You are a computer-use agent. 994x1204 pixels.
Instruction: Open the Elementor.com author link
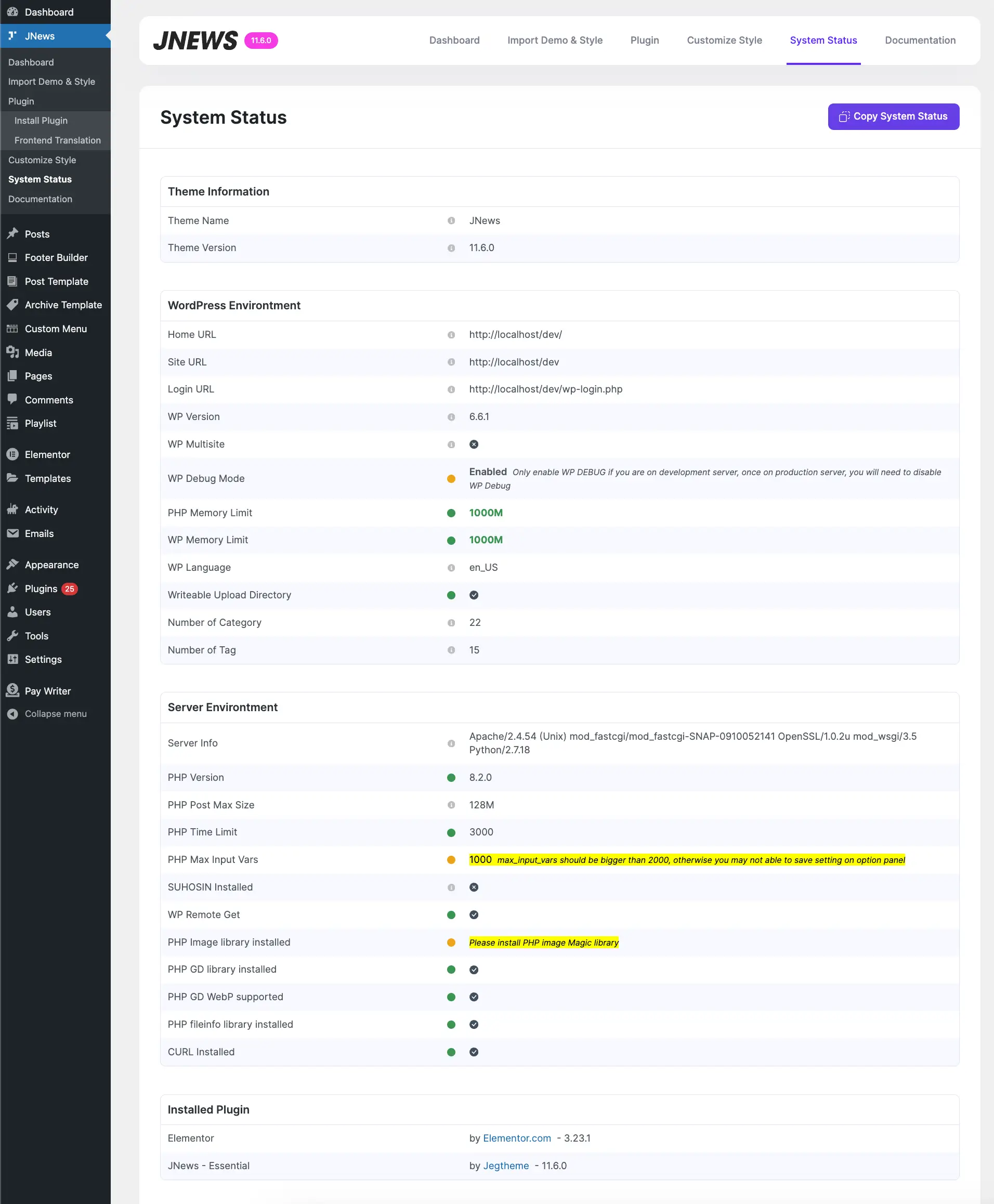516,1138
